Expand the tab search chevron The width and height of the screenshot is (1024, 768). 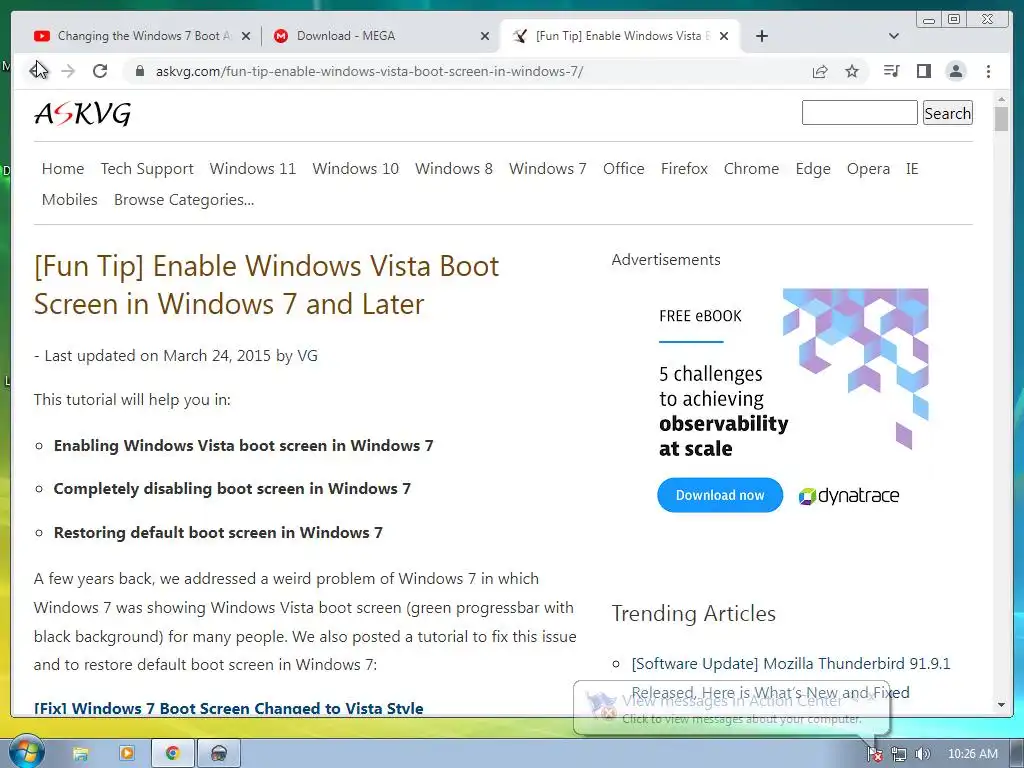click(x=894, y=36)
